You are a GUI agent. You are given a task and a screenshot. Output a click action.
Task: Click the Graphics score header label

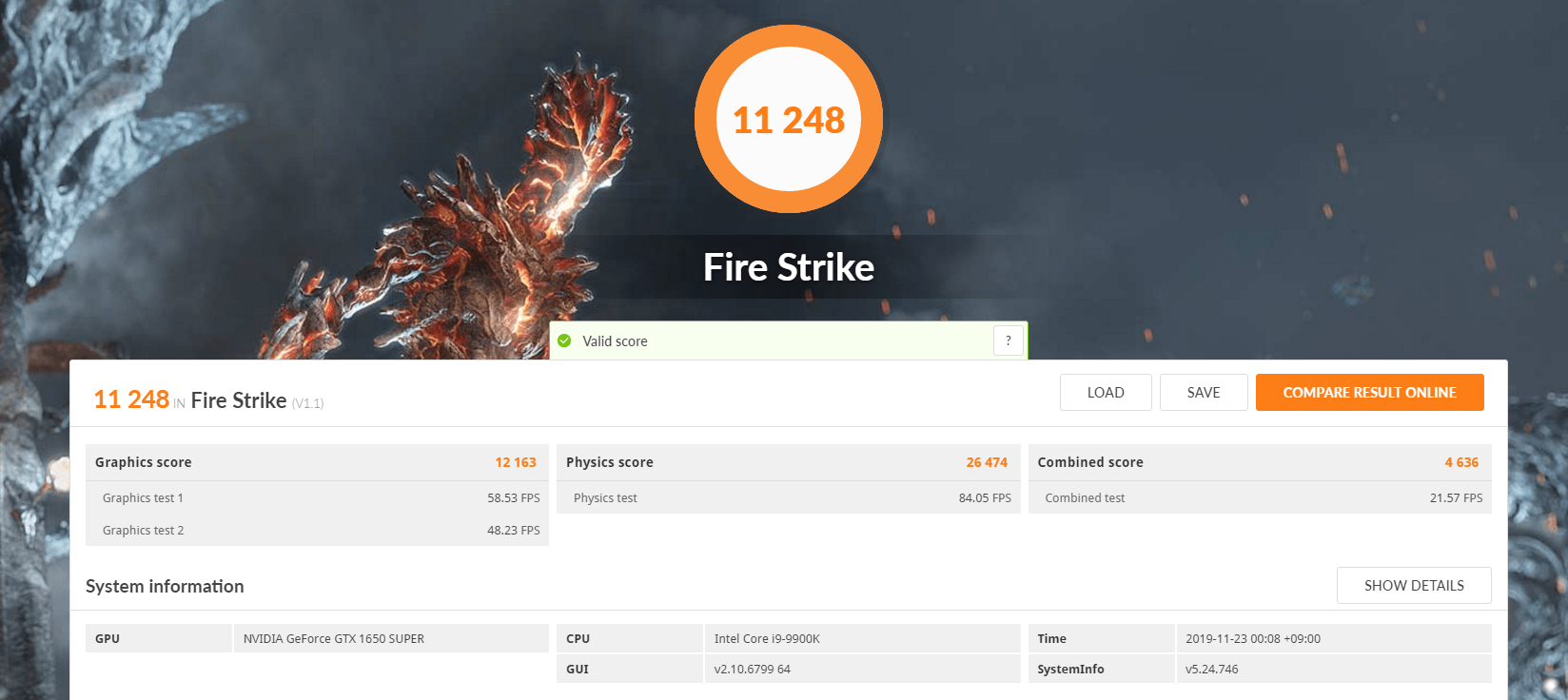pyautogui.click(x=143, y=462)
